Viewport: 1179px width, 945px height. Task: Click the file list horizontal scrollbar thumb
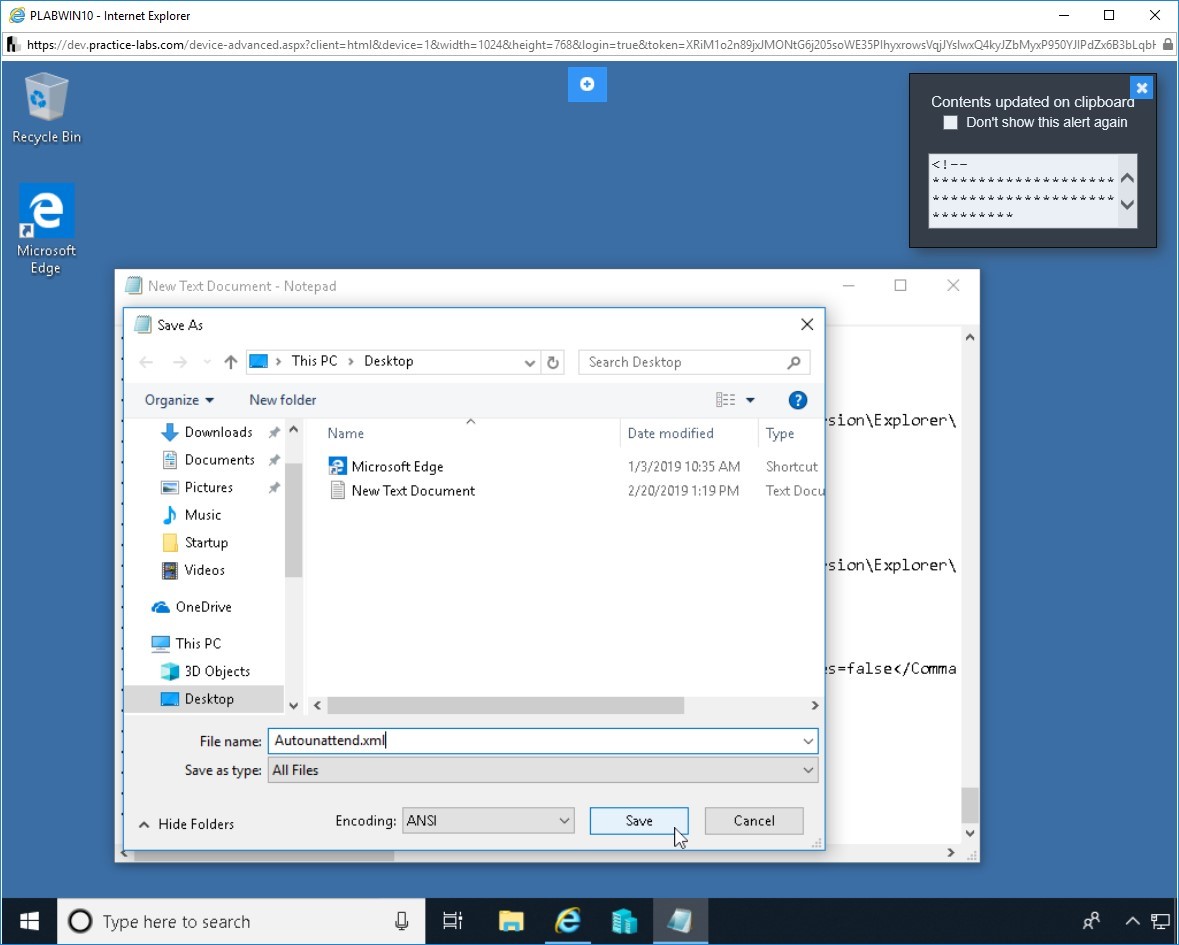[x=505, y=706]
